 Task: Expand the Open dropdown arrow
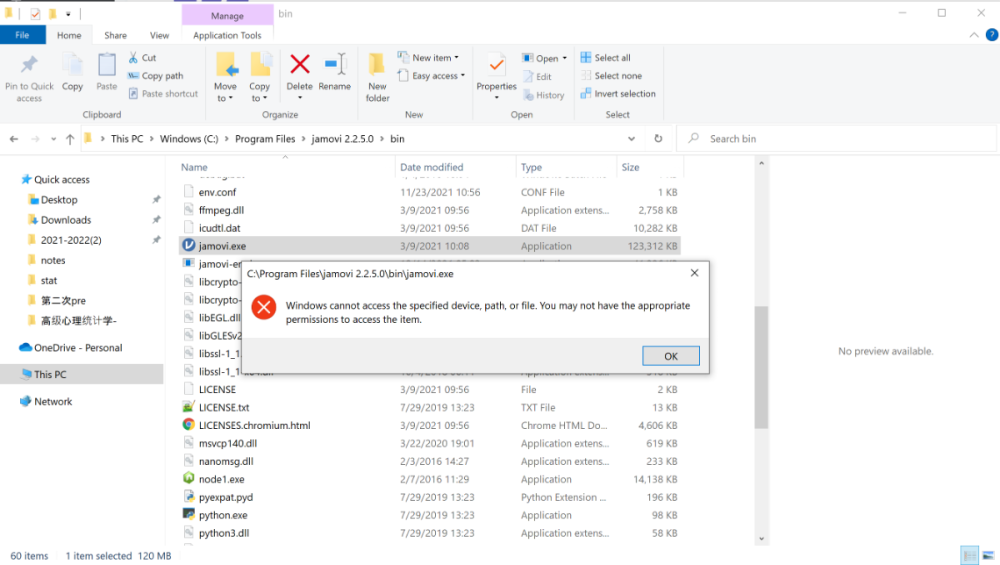[x=564, y=58]
